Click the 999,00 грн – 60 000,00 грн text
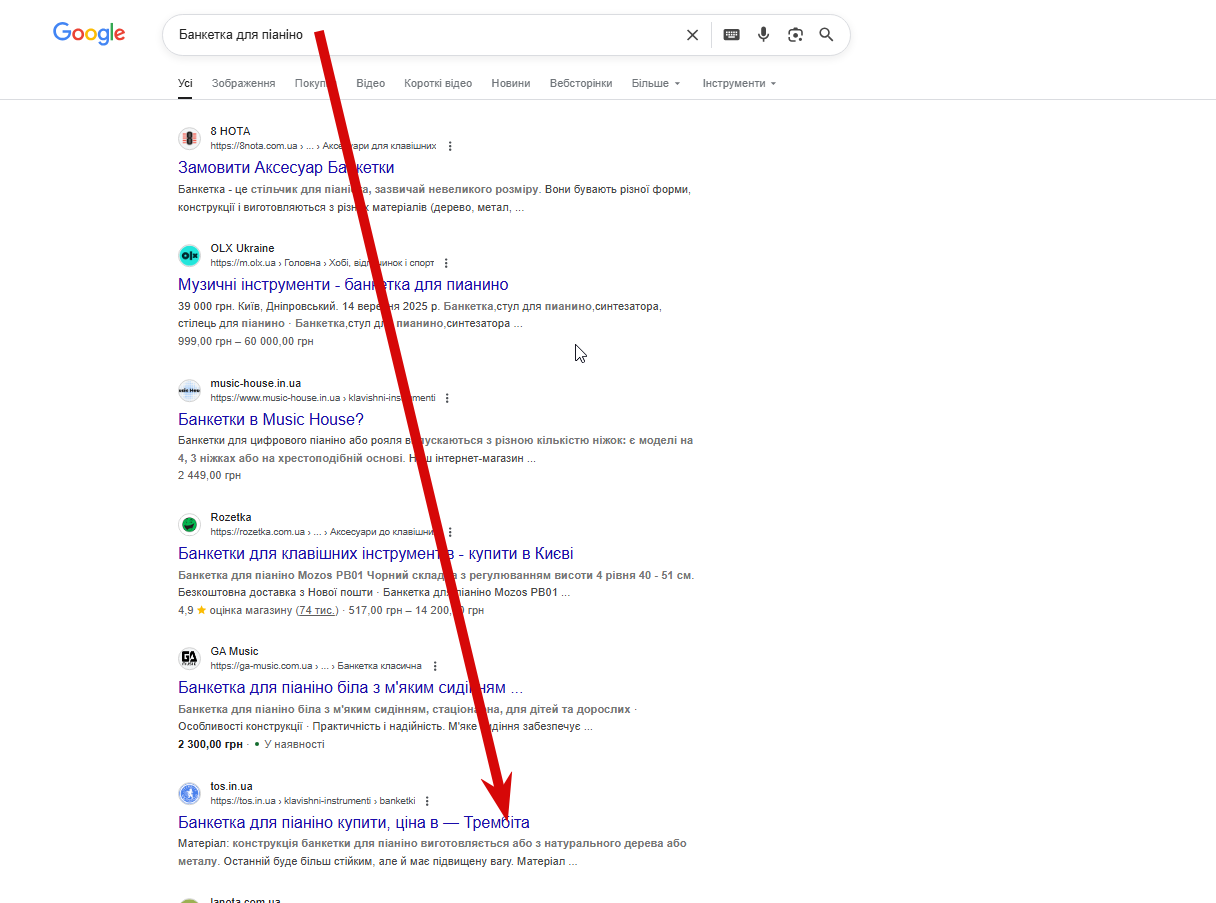This screenshot has width=1216, height=903. [246, 342]
